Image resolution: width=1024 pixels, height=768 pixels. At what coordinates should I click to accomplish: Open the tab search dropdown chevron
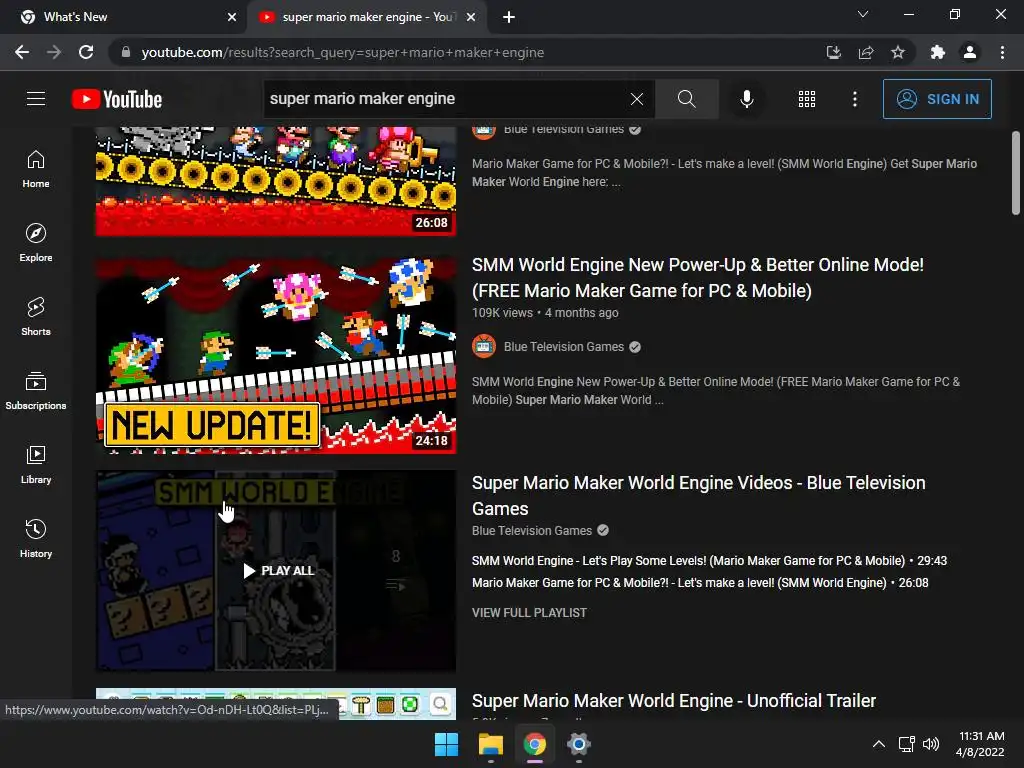(x=863, y=14)
